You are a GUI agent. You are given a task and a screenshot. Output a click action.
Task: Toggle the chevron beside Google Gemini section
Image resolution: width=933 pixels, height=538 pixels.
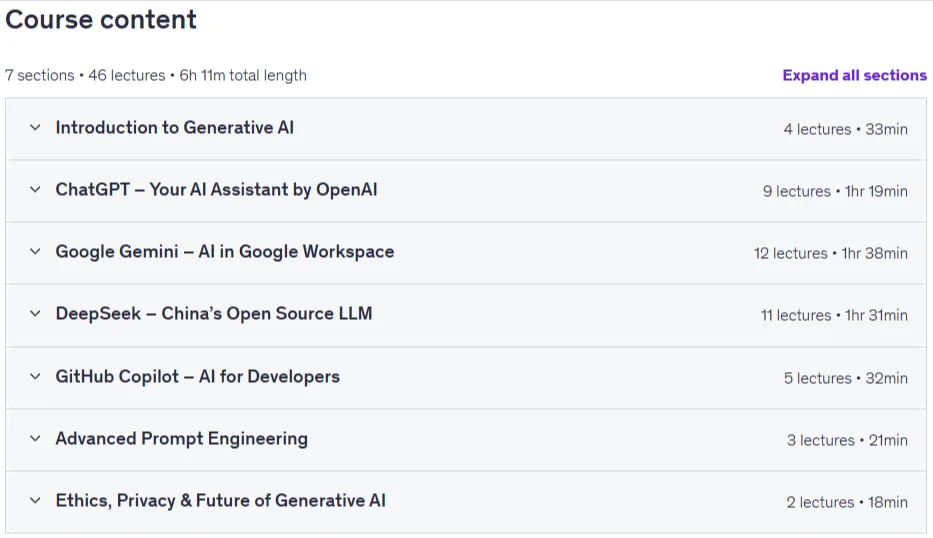[35, 251]
